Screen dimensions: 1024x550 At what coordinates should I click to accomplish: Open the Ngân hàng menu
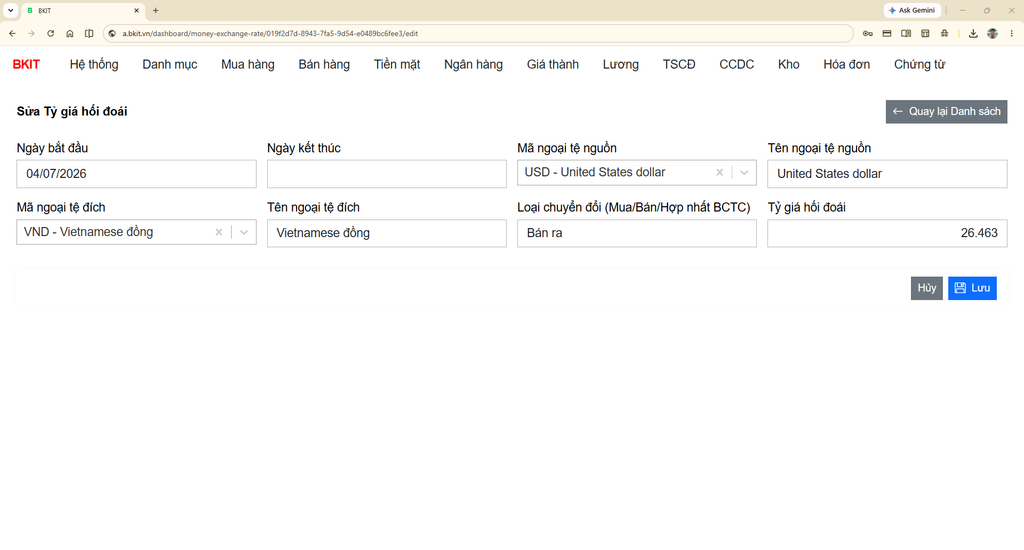(x=473, y=64)
